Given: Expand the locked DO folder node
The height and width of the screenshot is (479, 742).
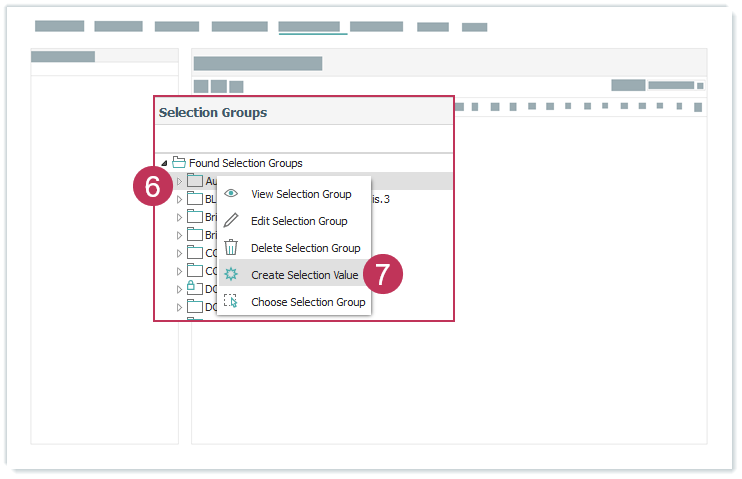Looking at the screenshot, I should tap(180, 289).
